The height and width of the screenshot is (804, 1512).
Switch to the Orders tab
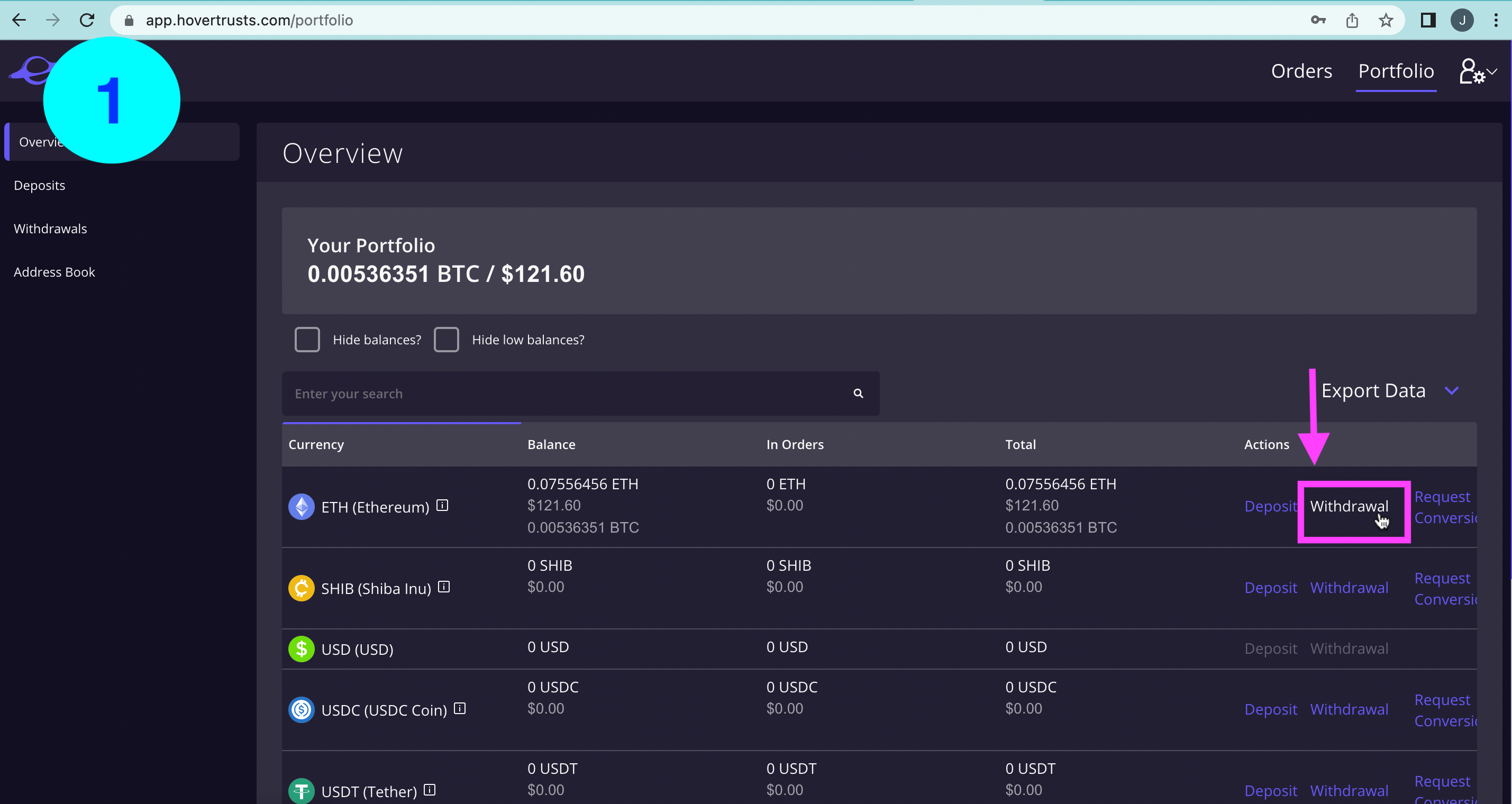[1301, 71]
